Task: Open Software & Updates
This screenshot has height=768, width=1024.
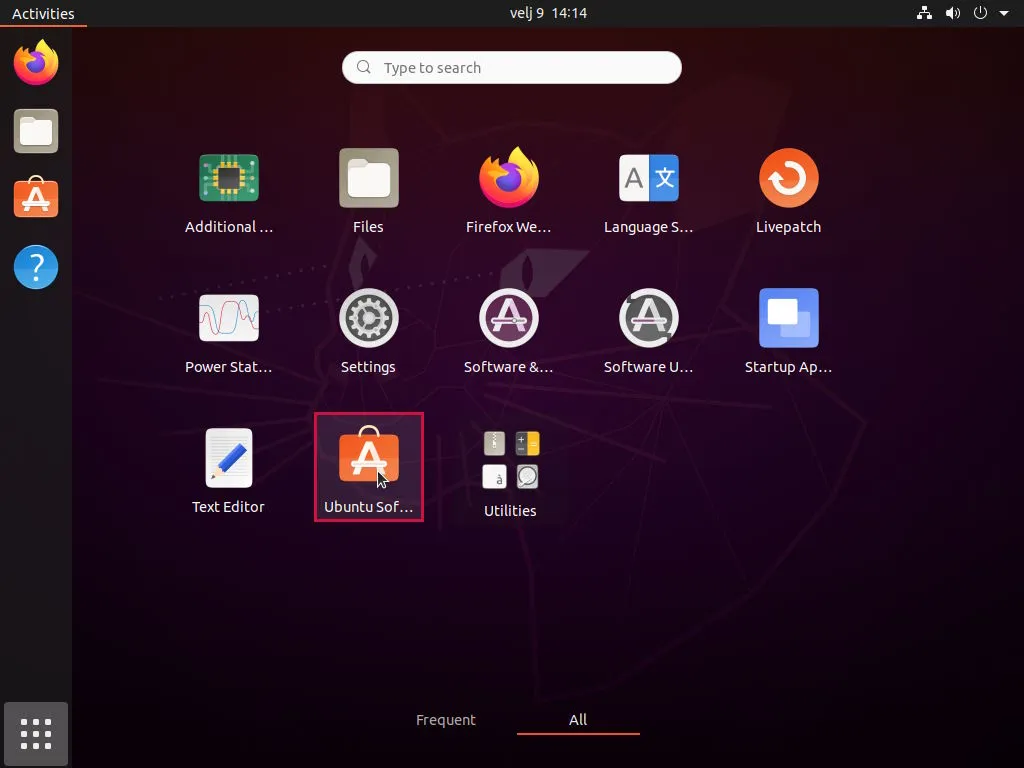Action: (x=508, y=318)
